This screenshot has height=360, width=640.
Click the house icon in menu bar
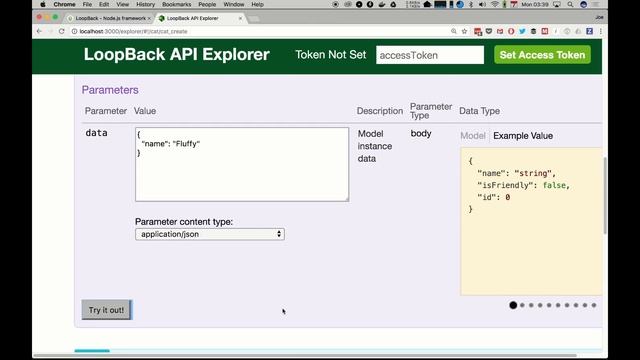point(427,4)
